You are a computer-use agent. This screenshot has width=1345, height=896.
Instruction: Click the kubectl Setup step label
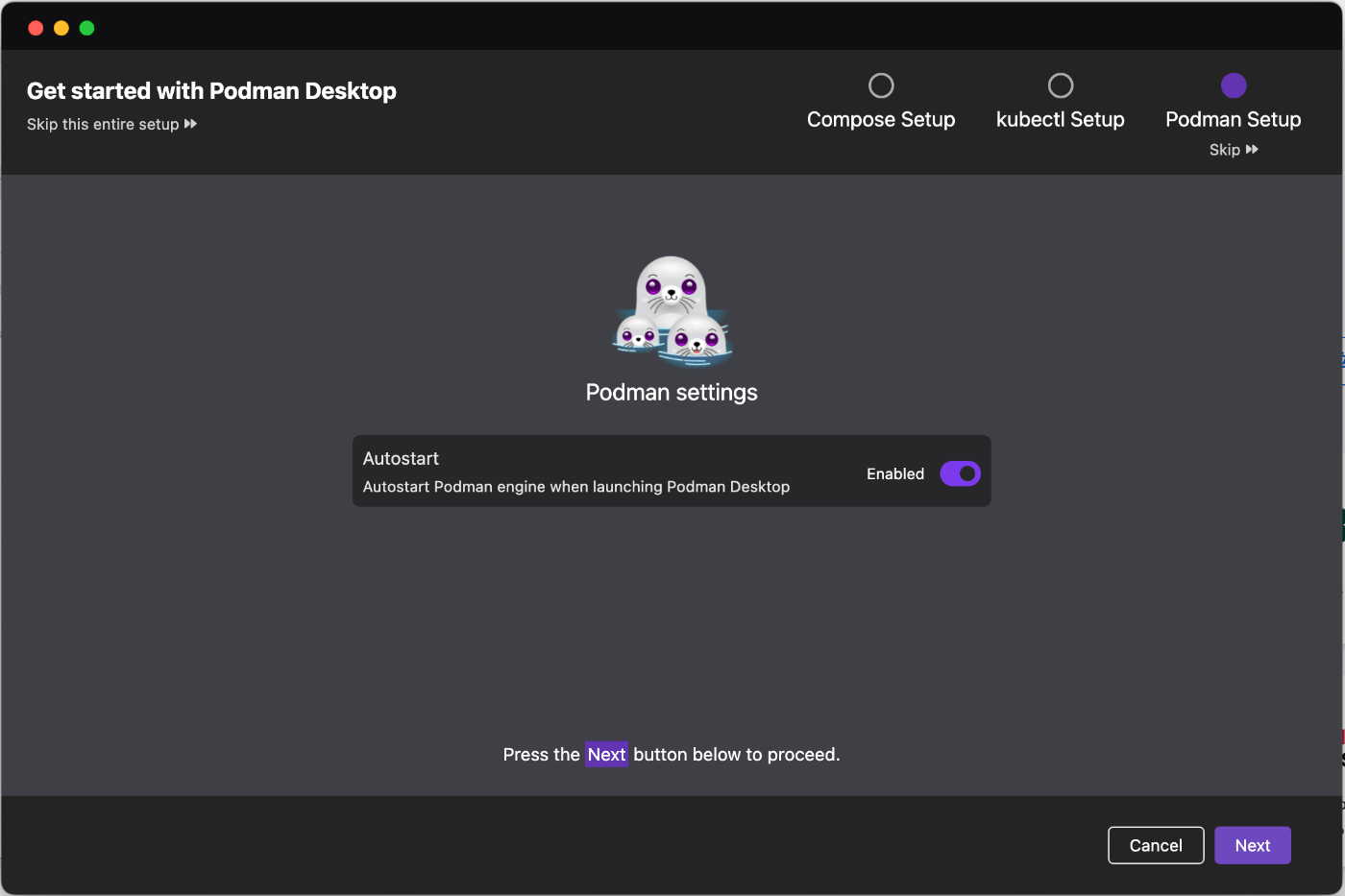pos(1061,119)
